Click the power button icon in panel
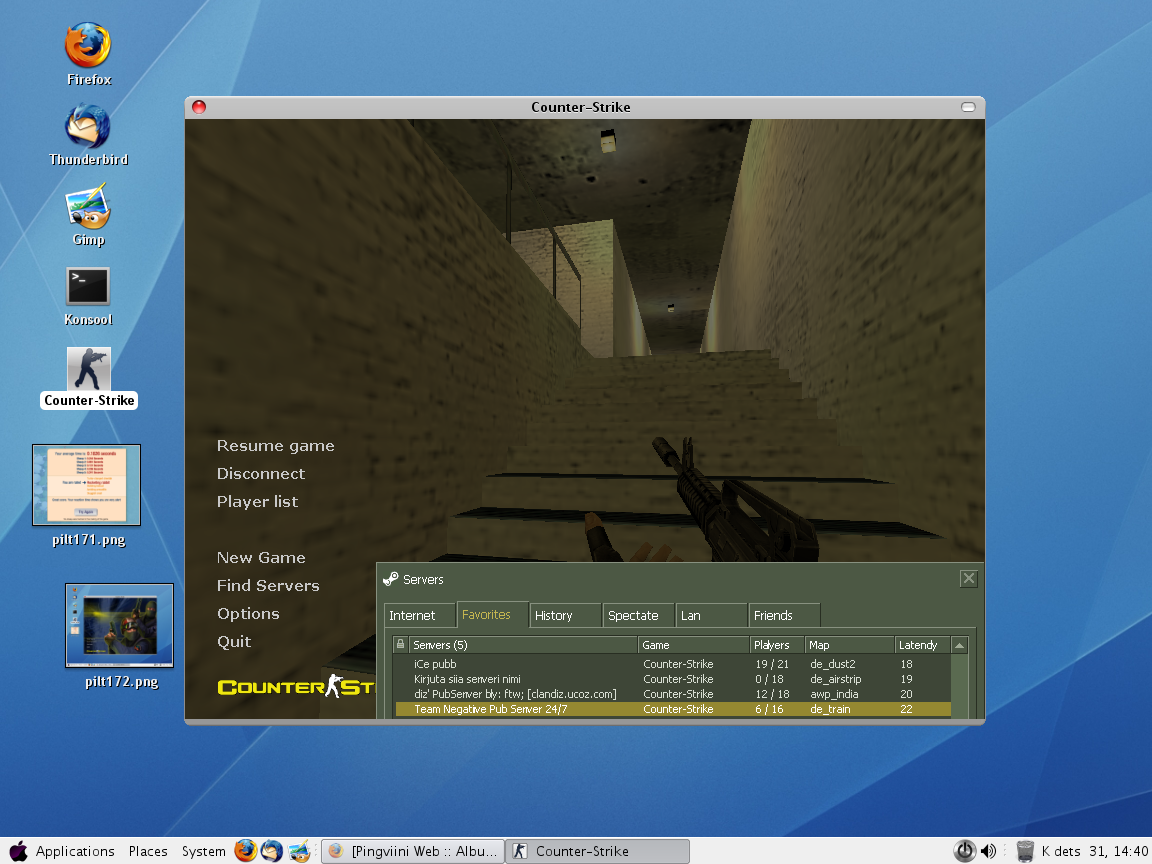1152x864 pixels. [964, 851]
